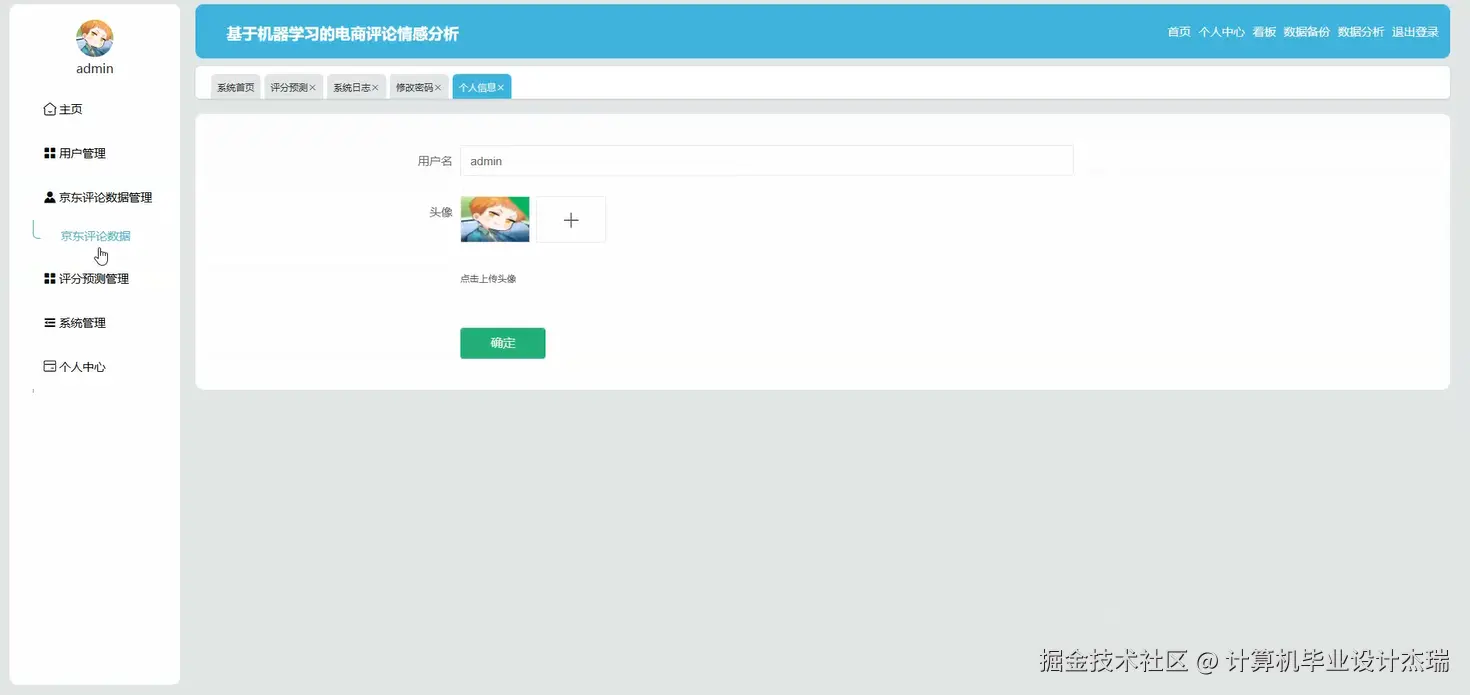1470x695 pixels.
Task: Click 数据分析 in the top navigation
Action: [1361, 31]
